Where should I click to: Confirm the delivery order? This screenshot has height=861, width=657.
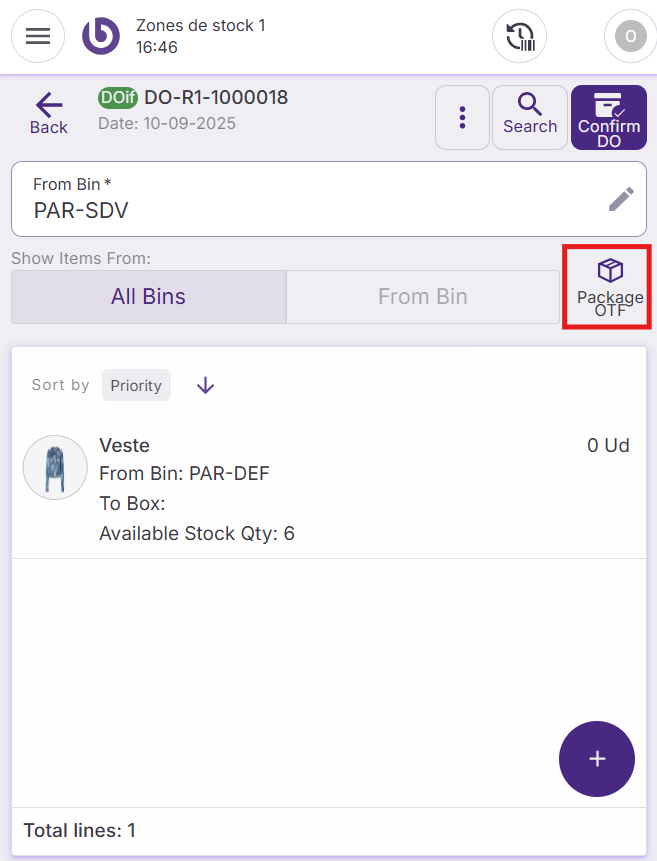608,118
